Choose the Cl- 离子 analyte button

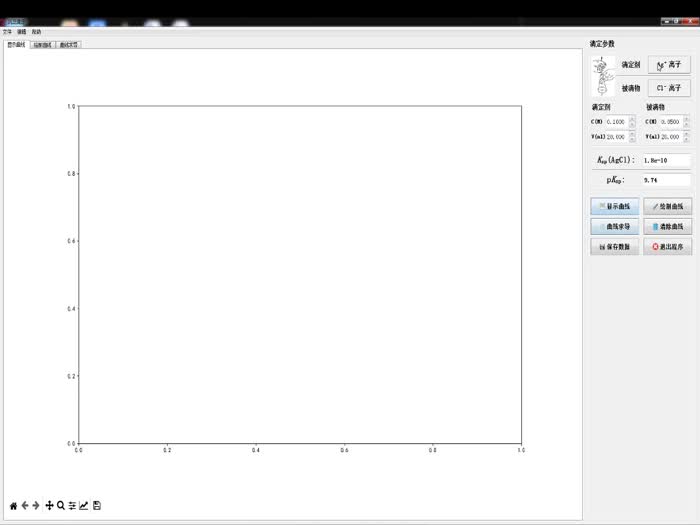(x=668, y=88)
